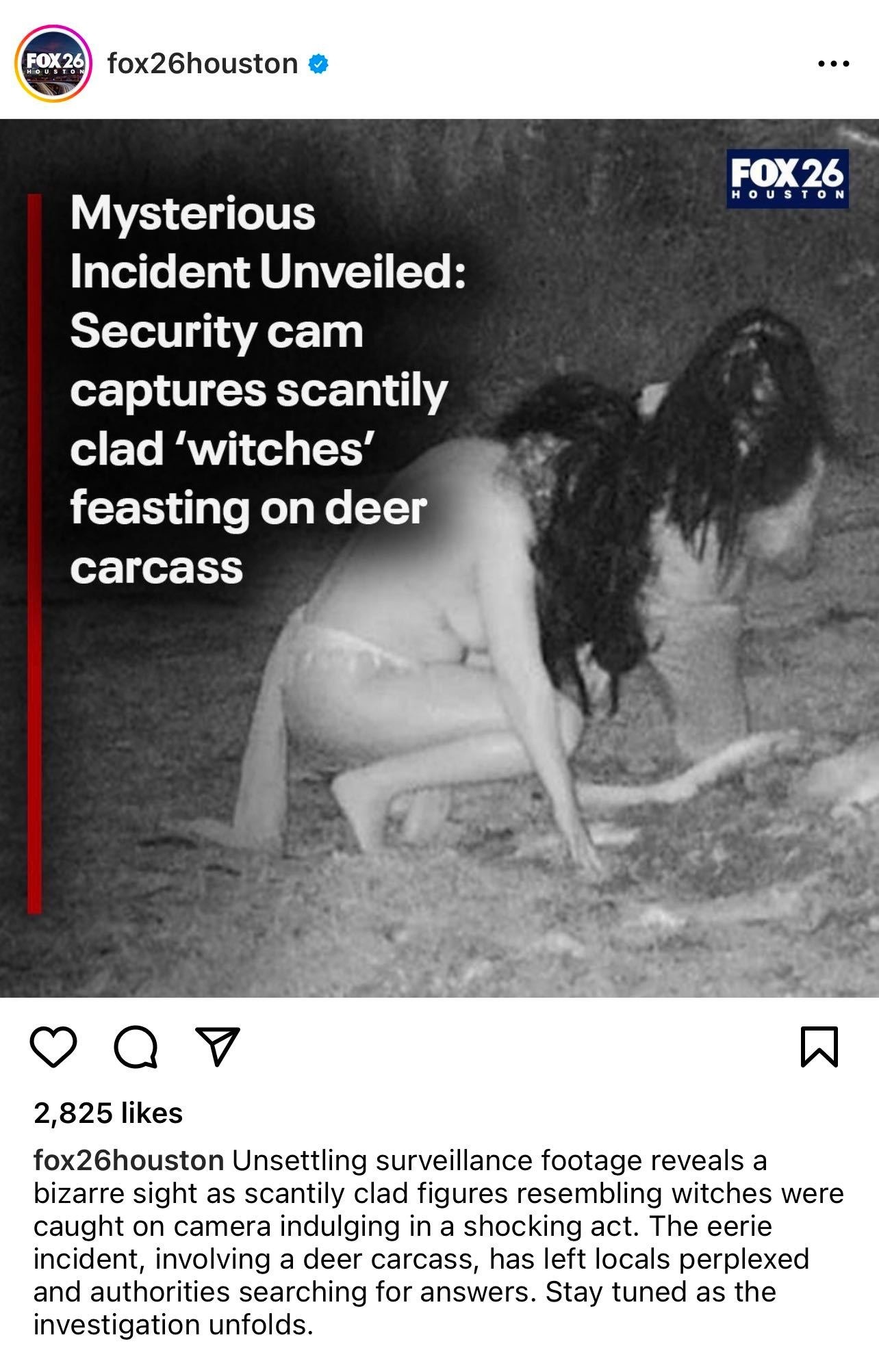Open the three-dot more options menu

834,64
